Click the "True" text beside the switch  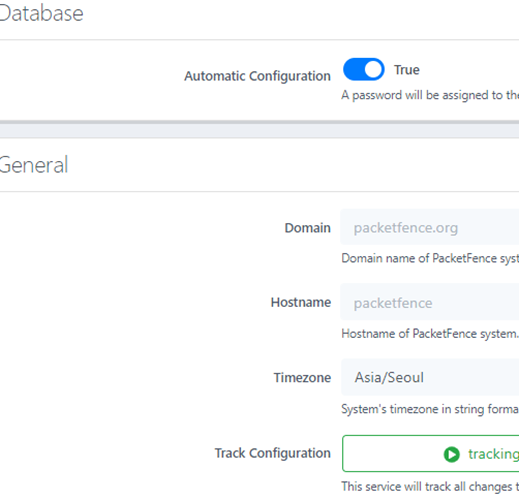click(x=407, y=70)
